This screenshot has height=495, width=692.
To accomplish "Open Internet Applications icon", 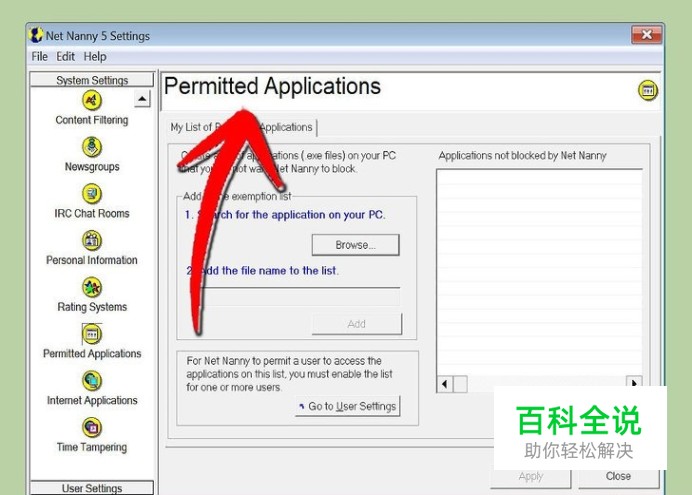I will (92, 381).
